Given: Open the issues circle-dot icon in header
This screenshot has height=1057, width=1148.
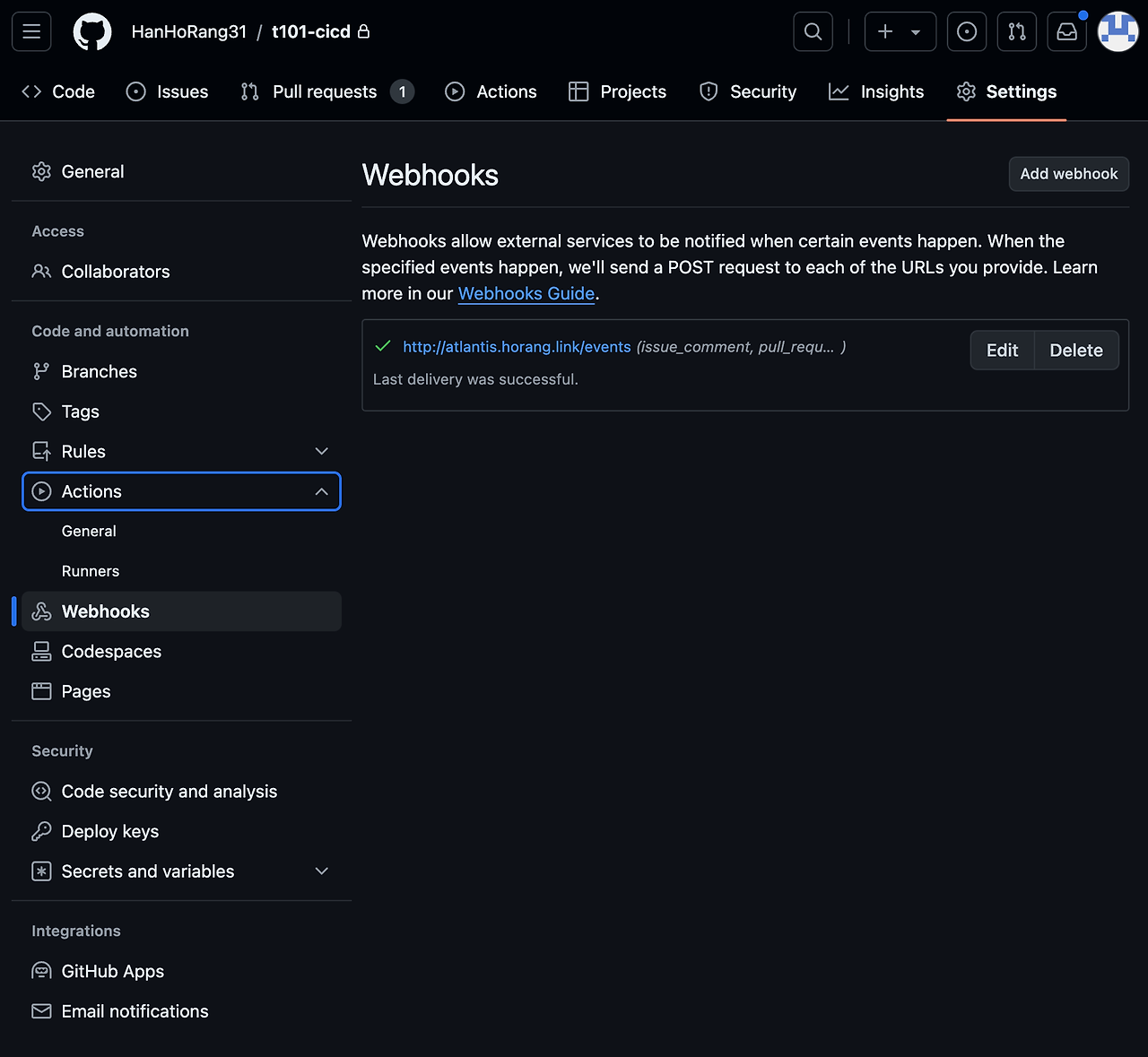Looking at the screenshot, I should (967, 31).
